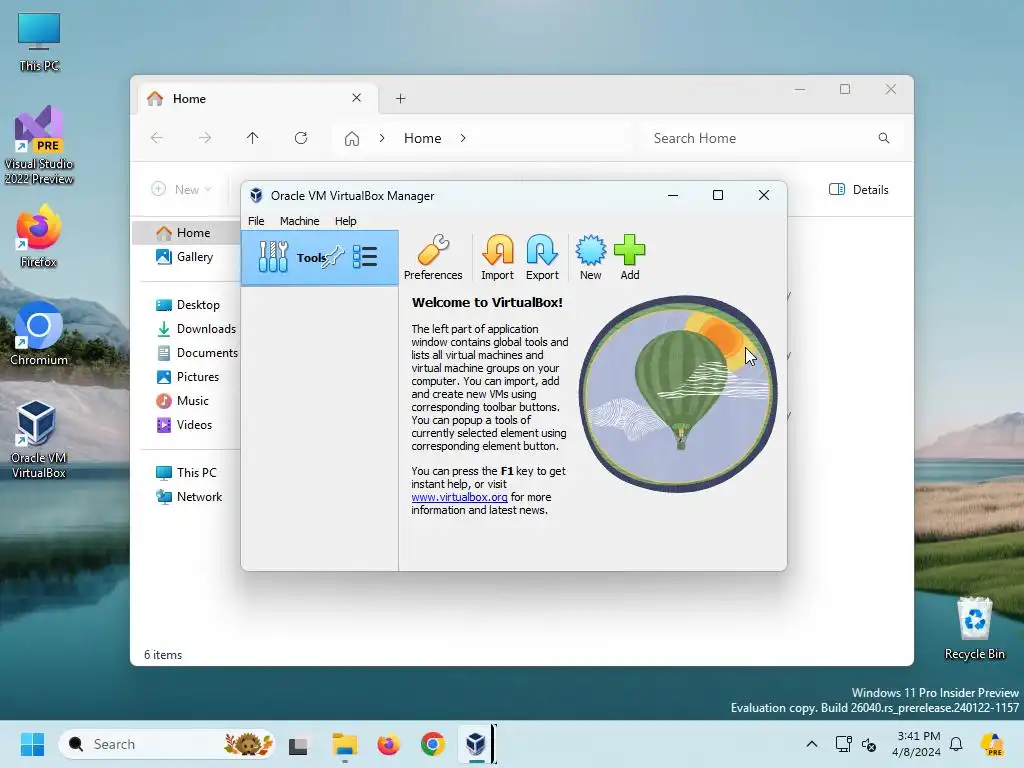Open the Windows Start menu

[32, 744]
